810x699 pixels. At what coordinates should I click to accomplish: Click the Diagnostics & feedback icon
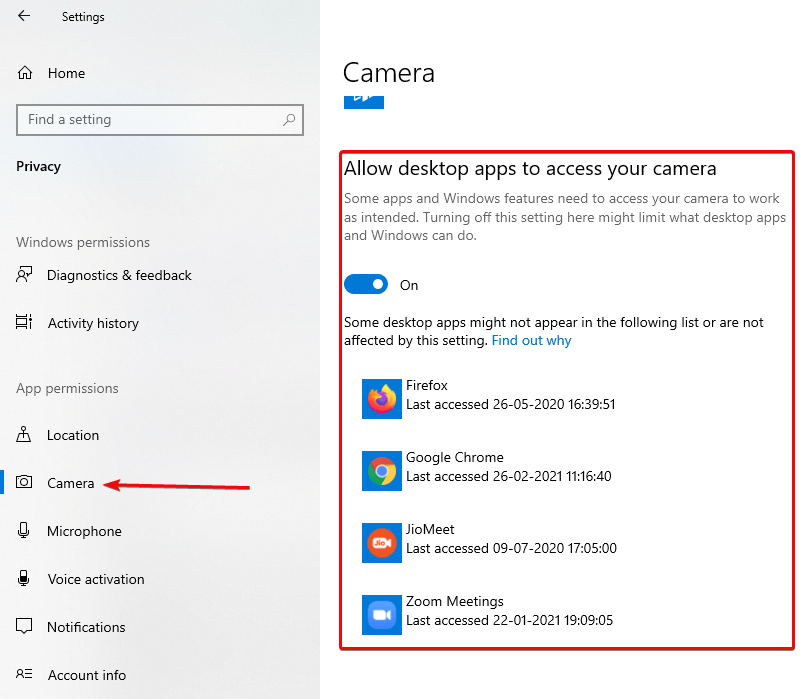tap(24, 275)
